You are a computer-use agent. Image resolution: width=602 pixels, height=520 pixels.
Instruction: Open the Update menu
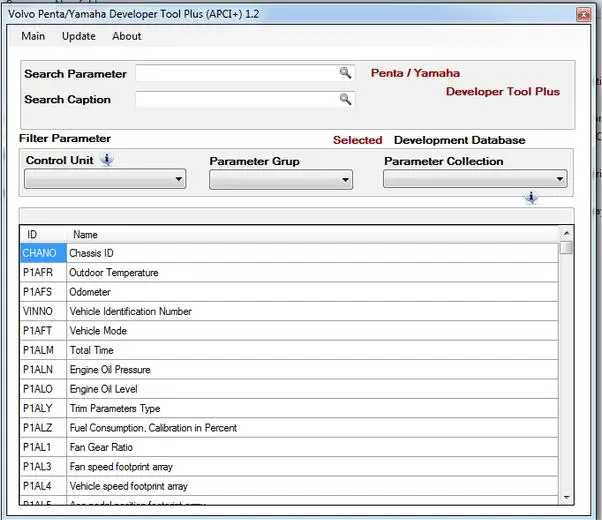[x=79, y=36]
